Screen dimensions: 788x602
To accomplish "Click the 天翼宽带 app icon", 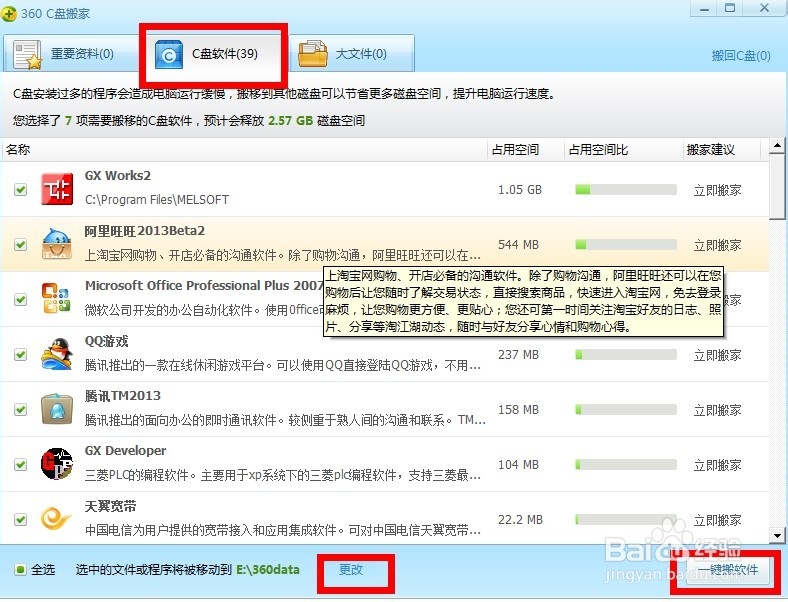I will [56, 519].
